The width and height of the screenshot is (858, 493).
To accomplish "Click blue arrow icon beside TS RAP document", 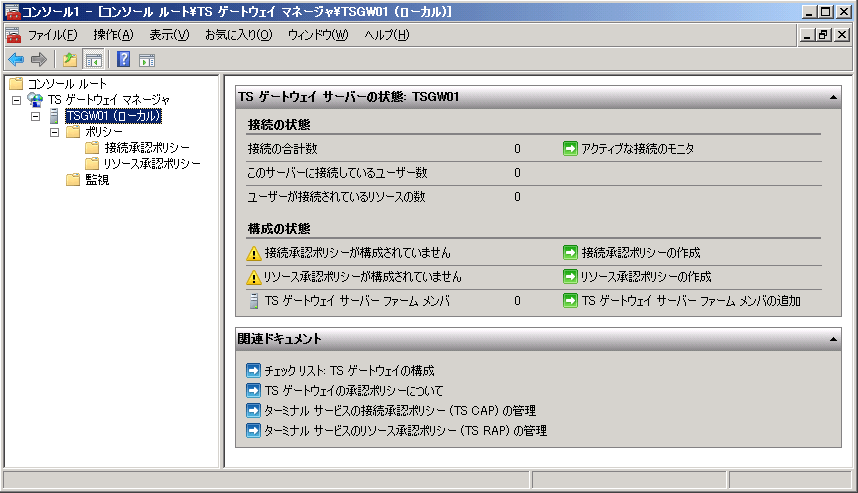I will (x=253, y=431).
